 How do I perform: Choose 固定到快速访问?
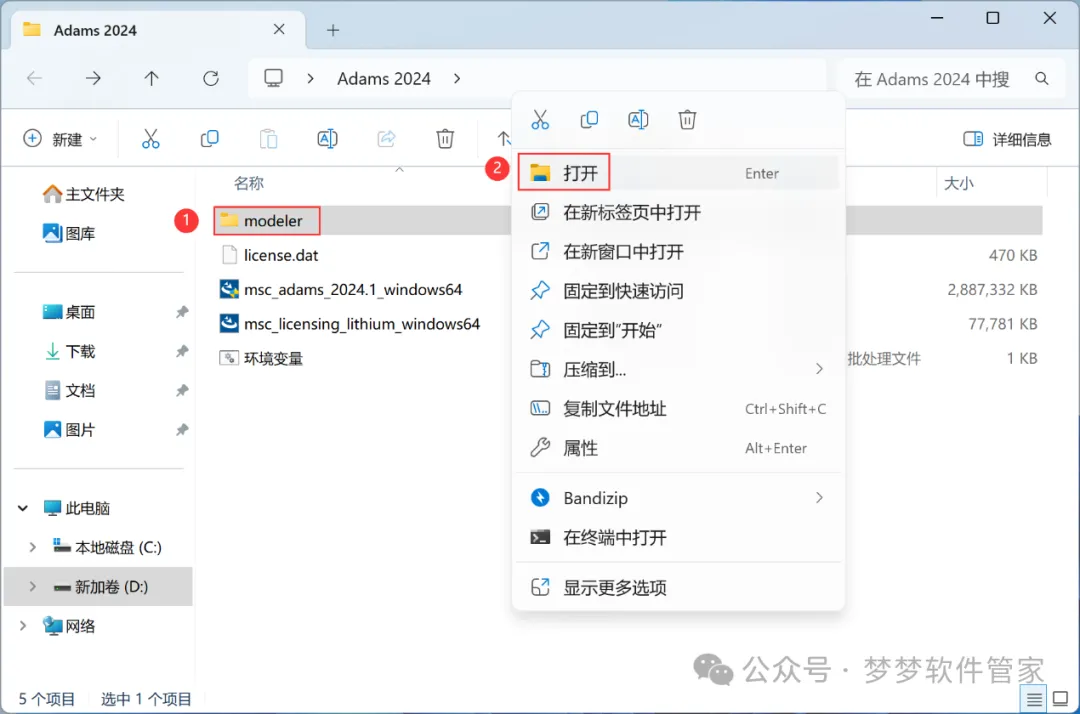pyautogui.click(x=678, y=291)
